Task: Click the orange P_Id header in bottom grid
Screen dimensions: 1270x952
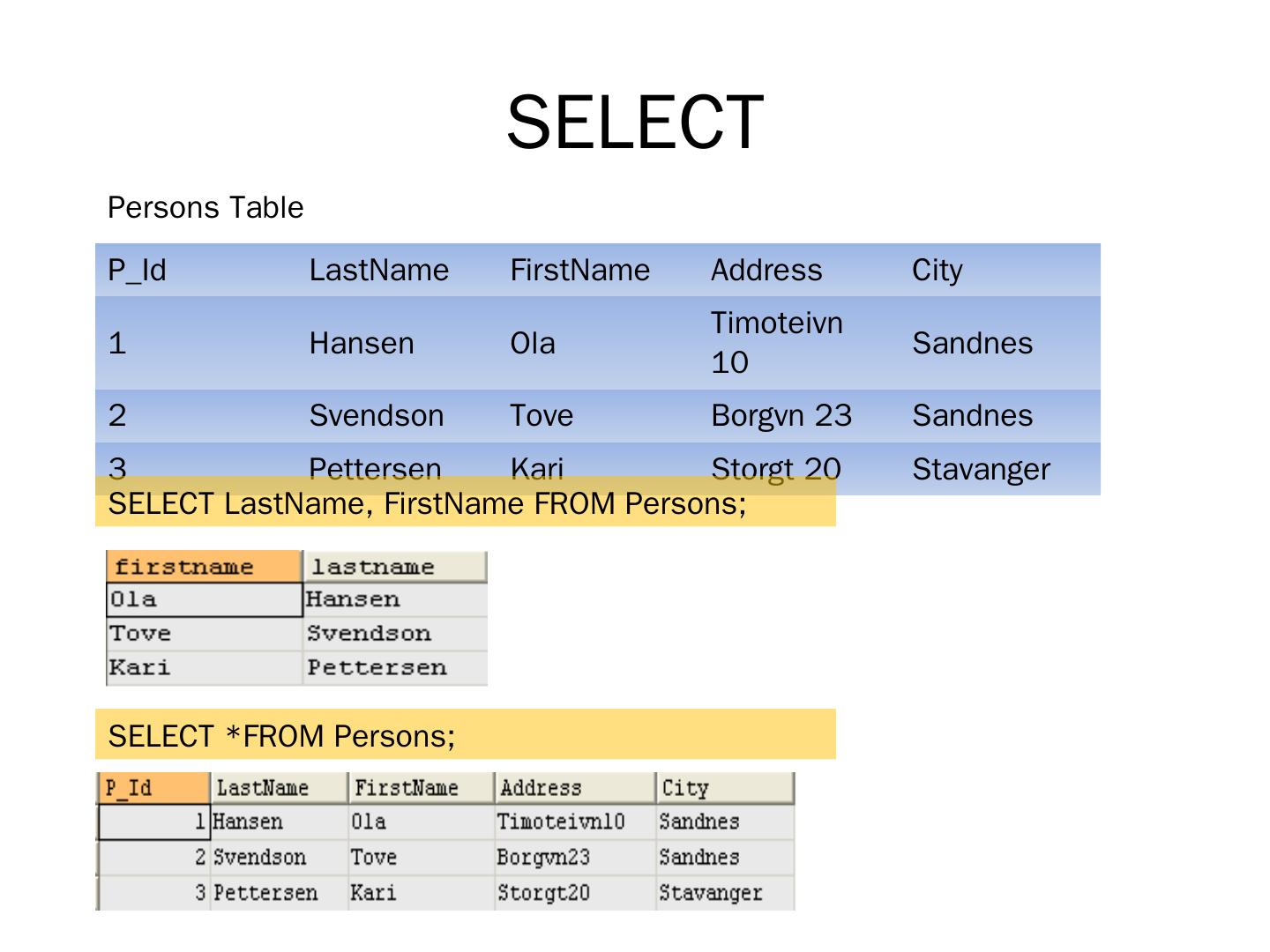Action: click(153, 788)
